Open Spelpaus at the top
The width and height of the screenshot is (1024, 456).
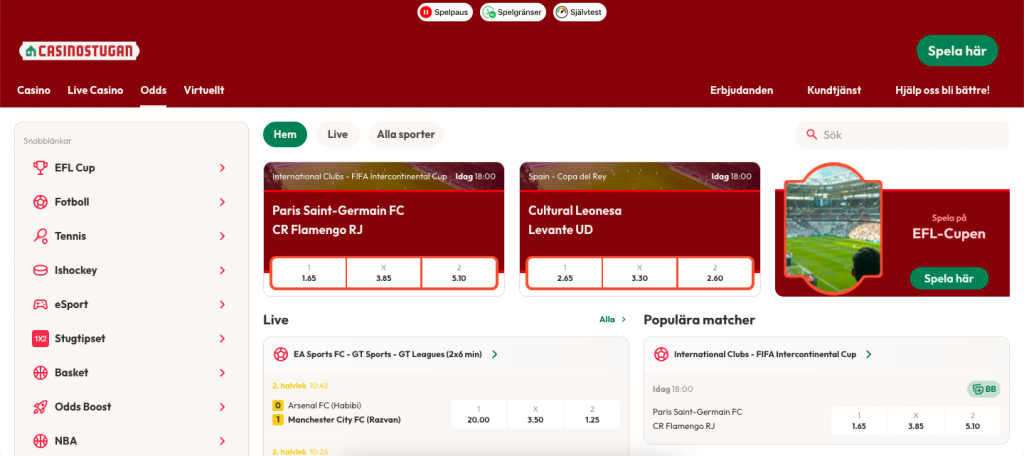click(x=445, y=12)
